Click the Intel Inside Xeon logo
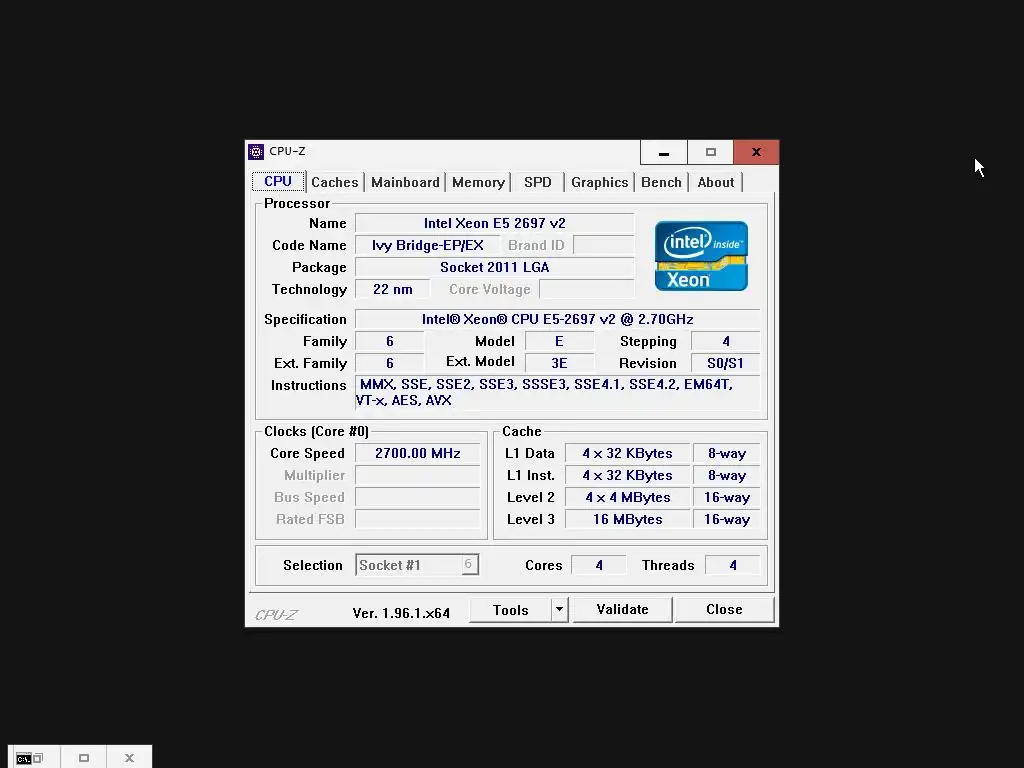 click(701, 256)
